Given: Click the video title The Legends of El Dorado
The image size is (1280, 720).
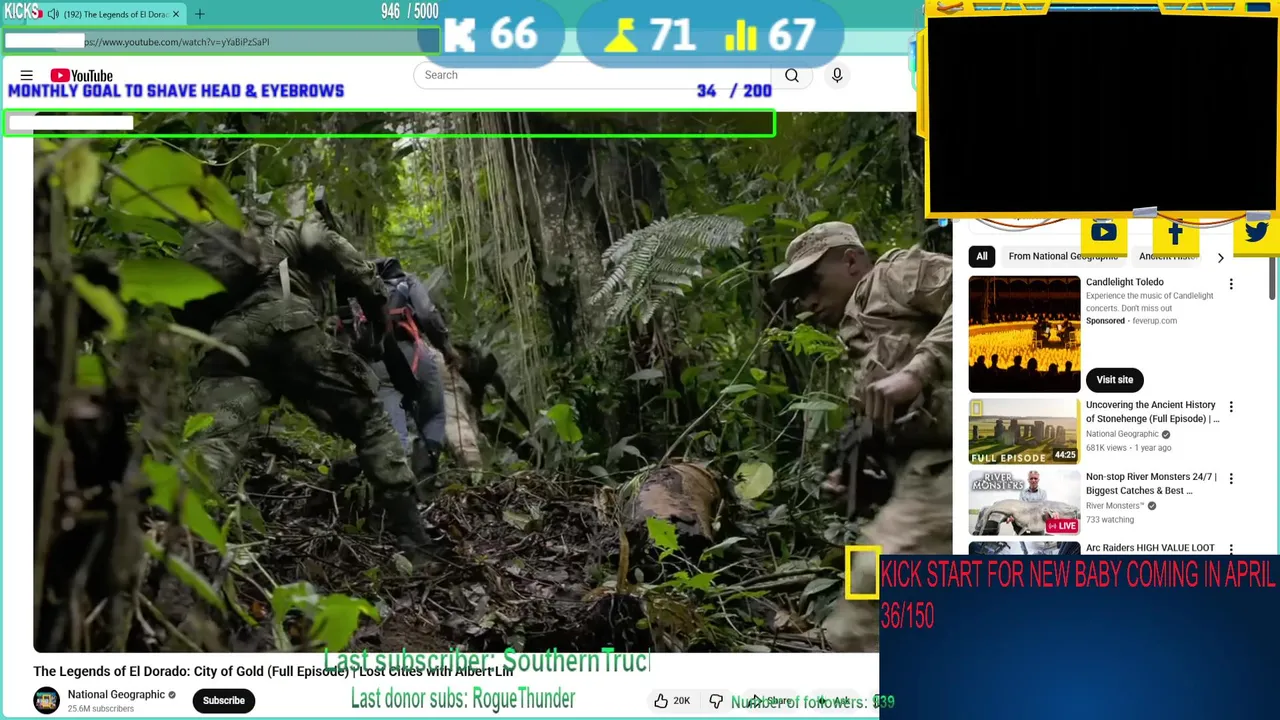Looking at the screenshot, I should (x=273, y=672).
